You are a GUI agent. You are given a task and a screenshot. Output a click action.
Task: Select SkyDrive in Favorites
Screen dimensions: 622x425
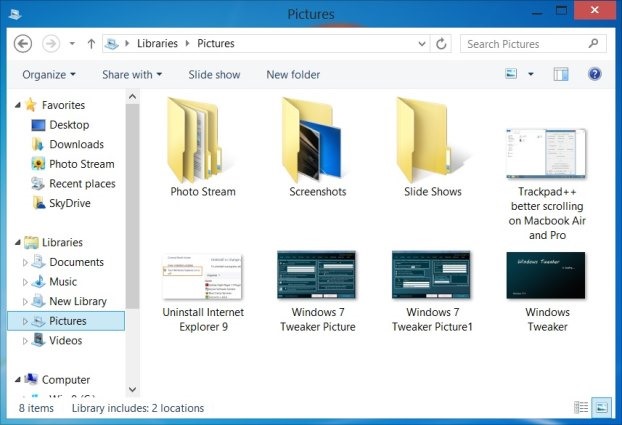tap(70, 203)
